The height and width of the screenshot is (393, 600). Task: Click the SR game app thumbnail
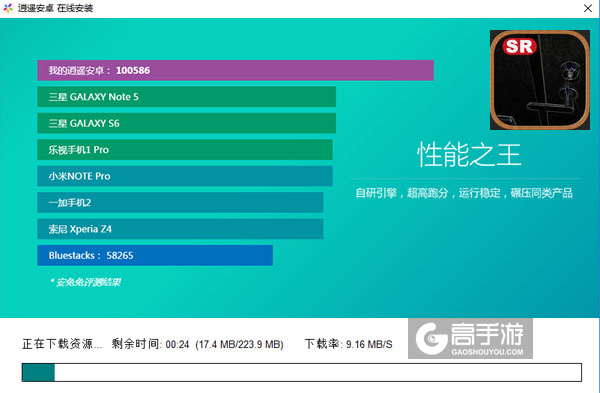540,80
